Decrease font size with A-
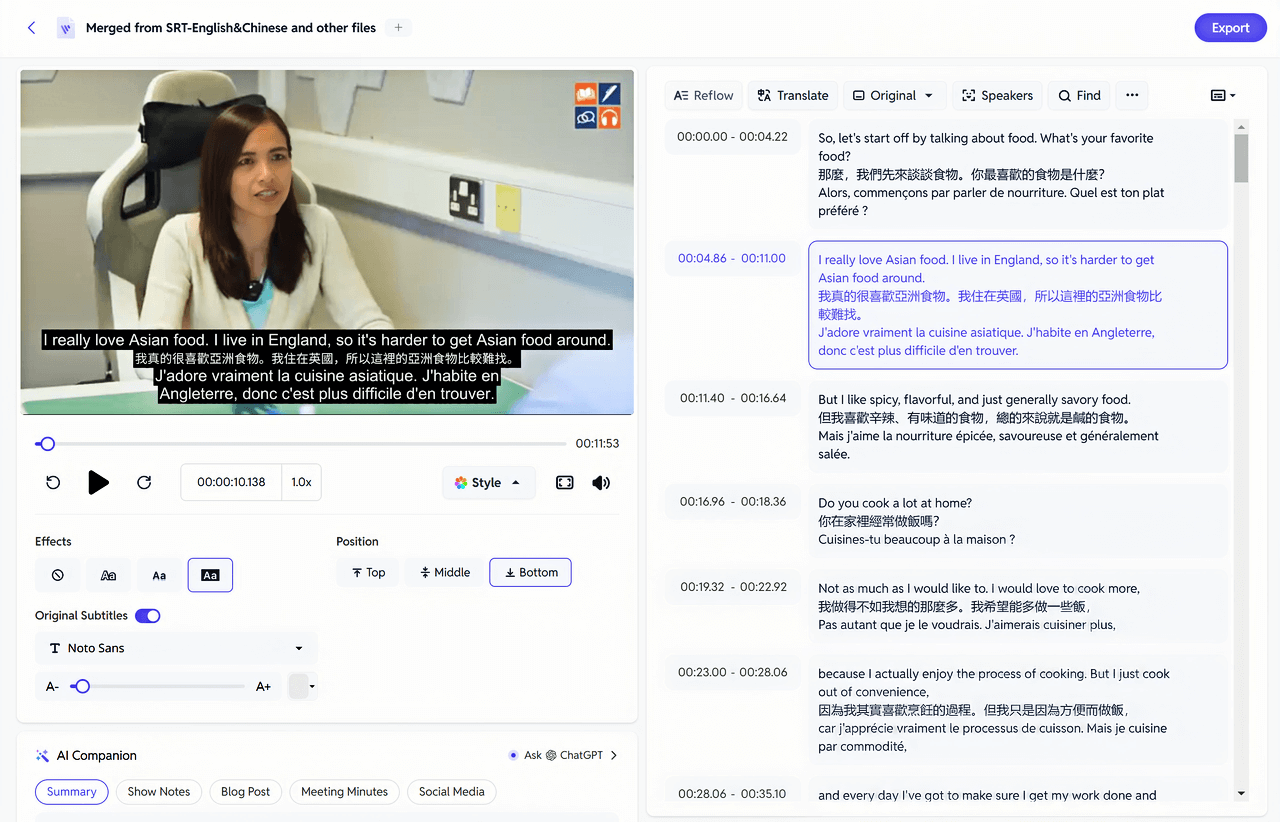1280x822 pixels. [53, 686]
